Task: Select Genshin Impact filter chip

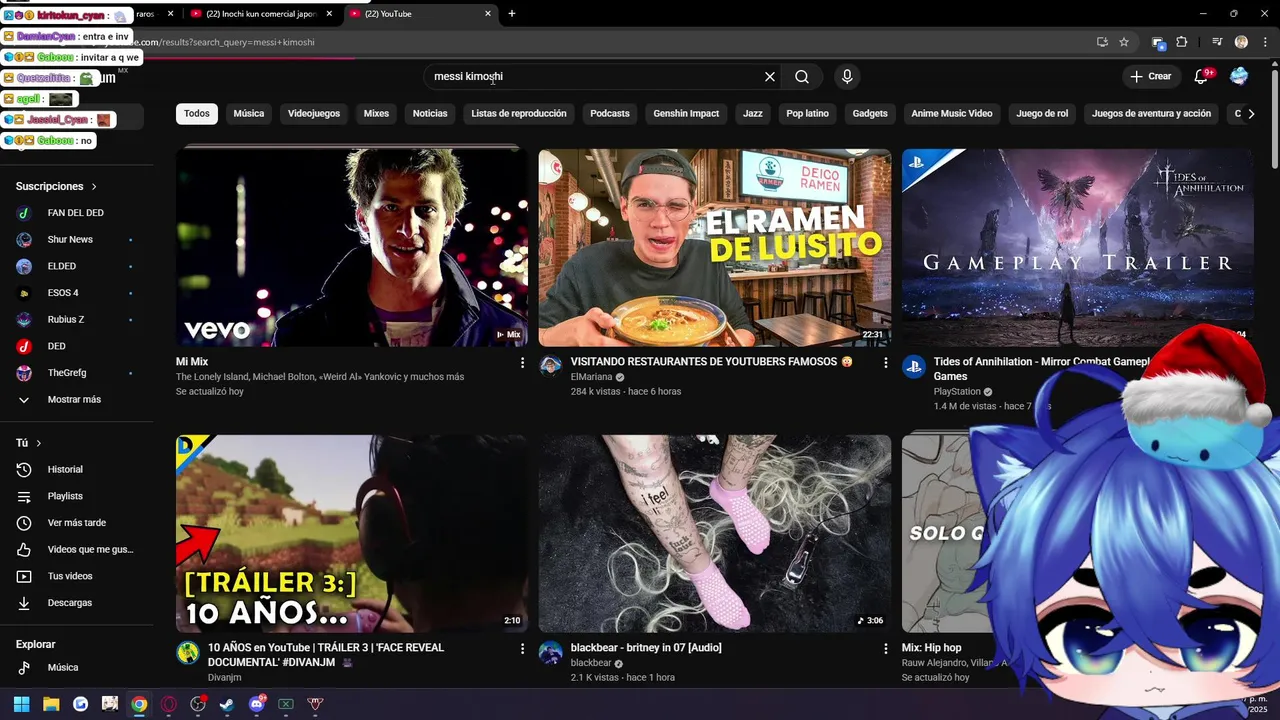Action: (686, 114)
